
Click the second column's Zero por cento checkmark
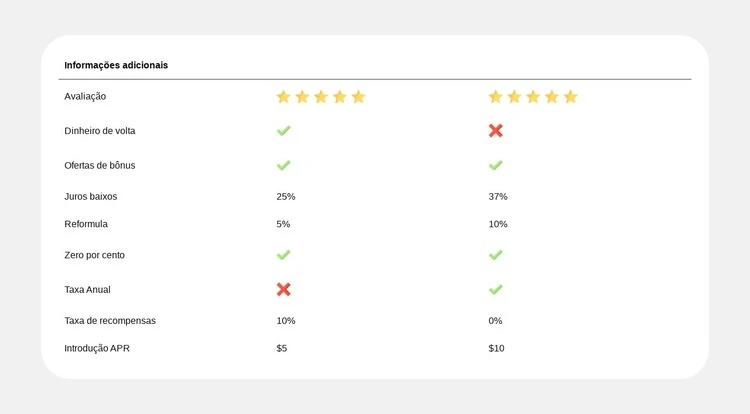495,255
